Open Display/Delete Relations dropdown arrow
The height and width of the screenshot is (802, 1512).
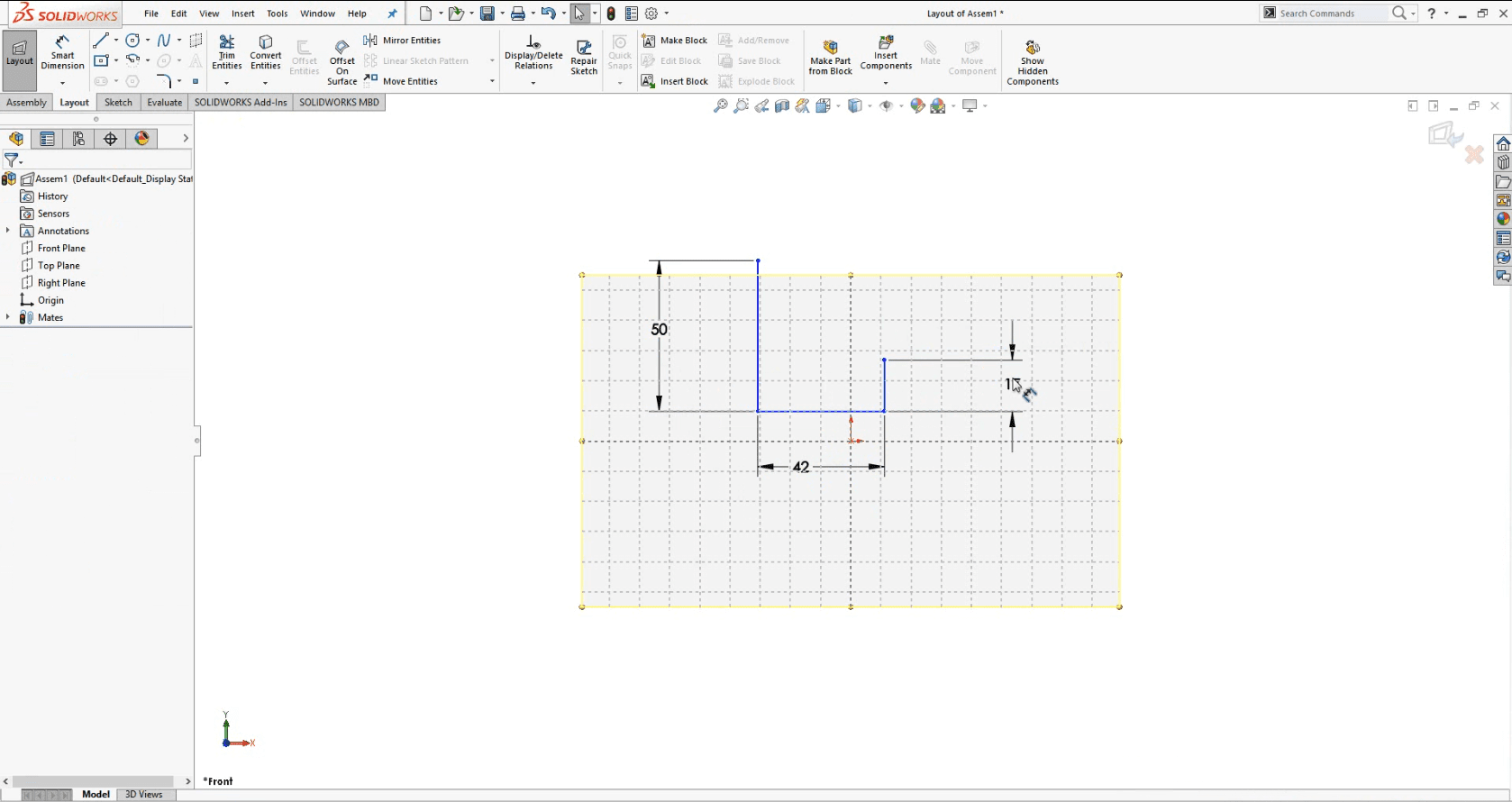point(533,83)
